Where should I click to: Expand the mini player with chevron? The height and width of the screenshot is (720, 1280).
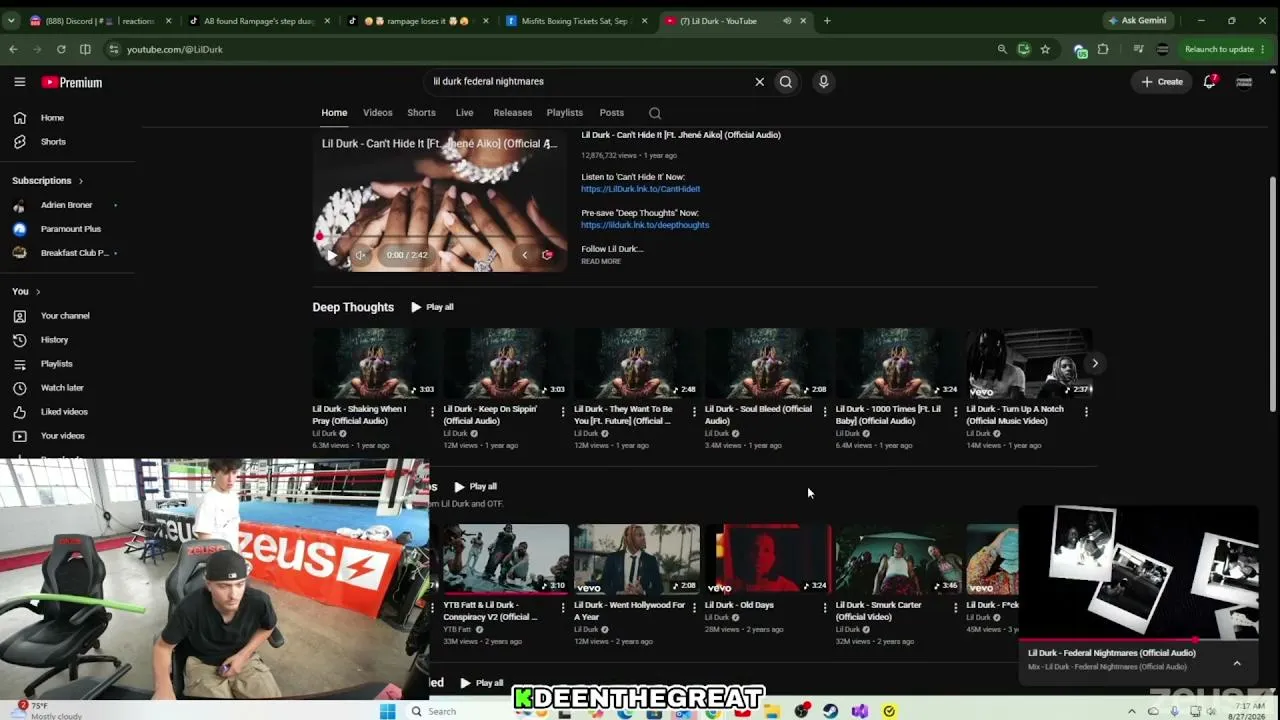(x=1237, y=663)
